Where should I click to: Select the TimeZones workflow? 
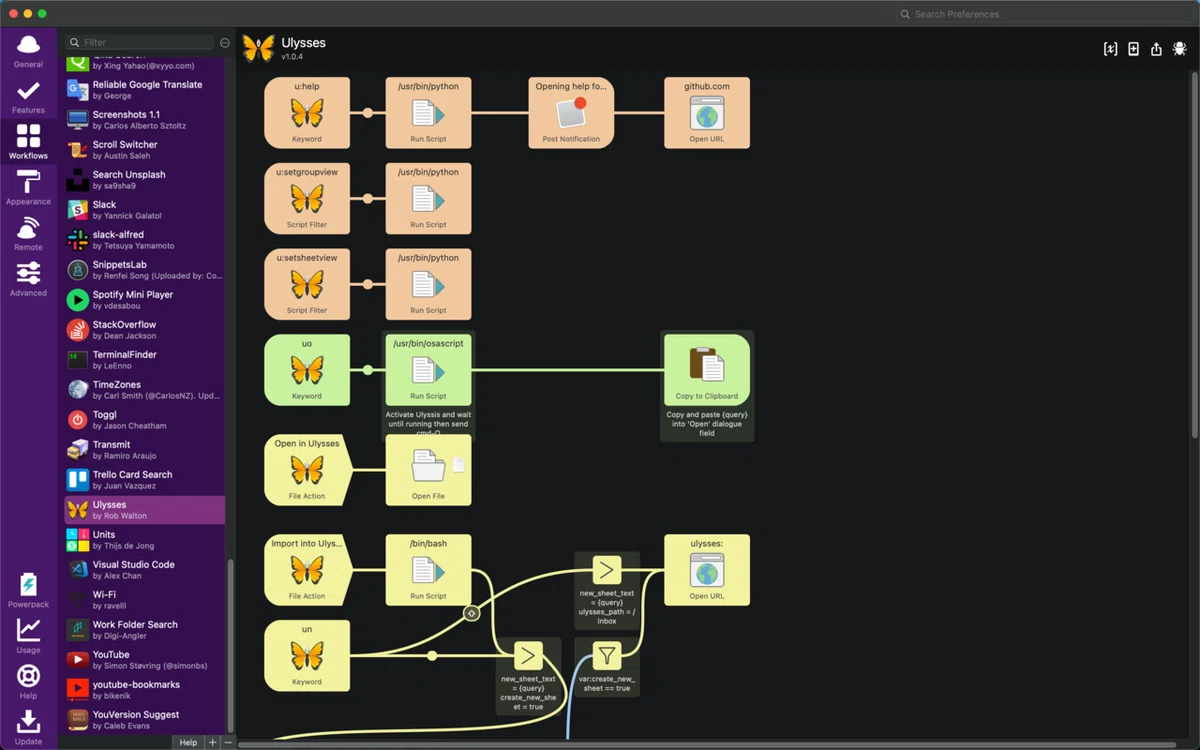pos(145,390)
